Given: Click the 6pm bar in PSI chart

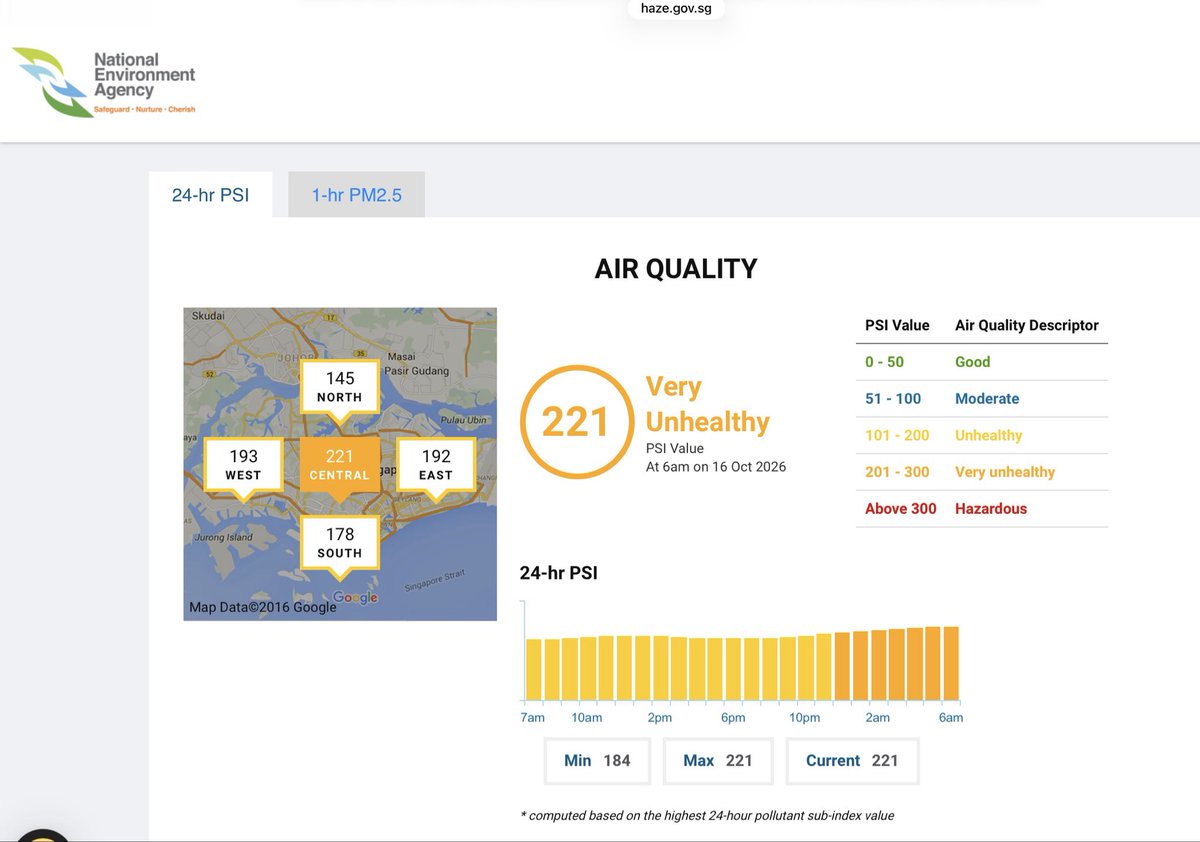Looking at the screenshot, I should [x=733, y=669].
